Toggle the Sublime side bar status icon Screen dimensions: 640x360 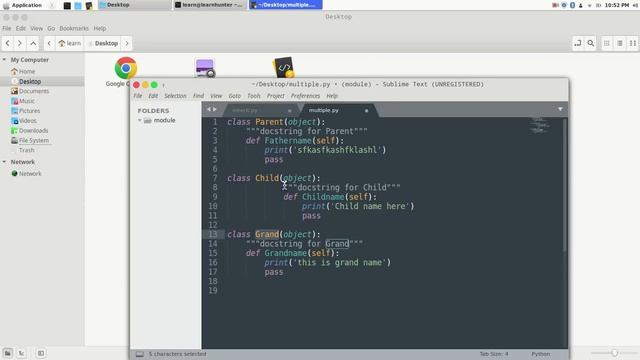pos(140,354)
